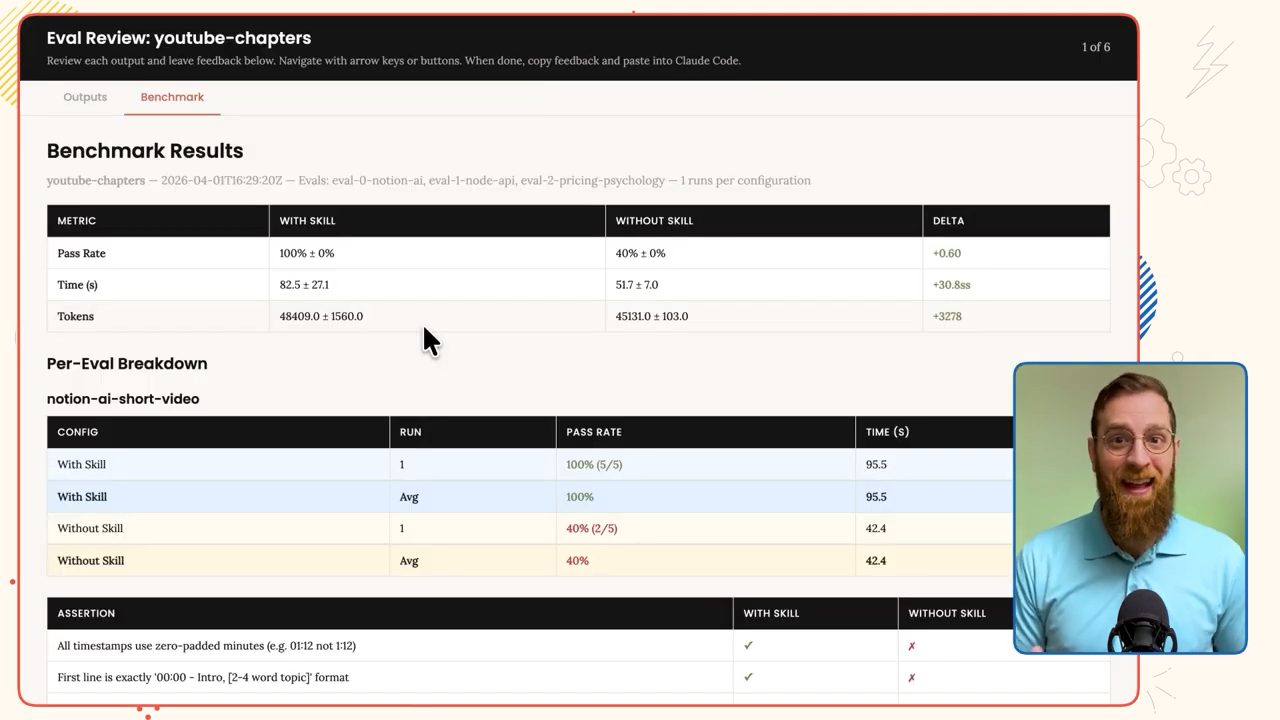Click the '51.7 ± 7.0' time value
This screenshot has width=1280, height=720.
point(637,285)
